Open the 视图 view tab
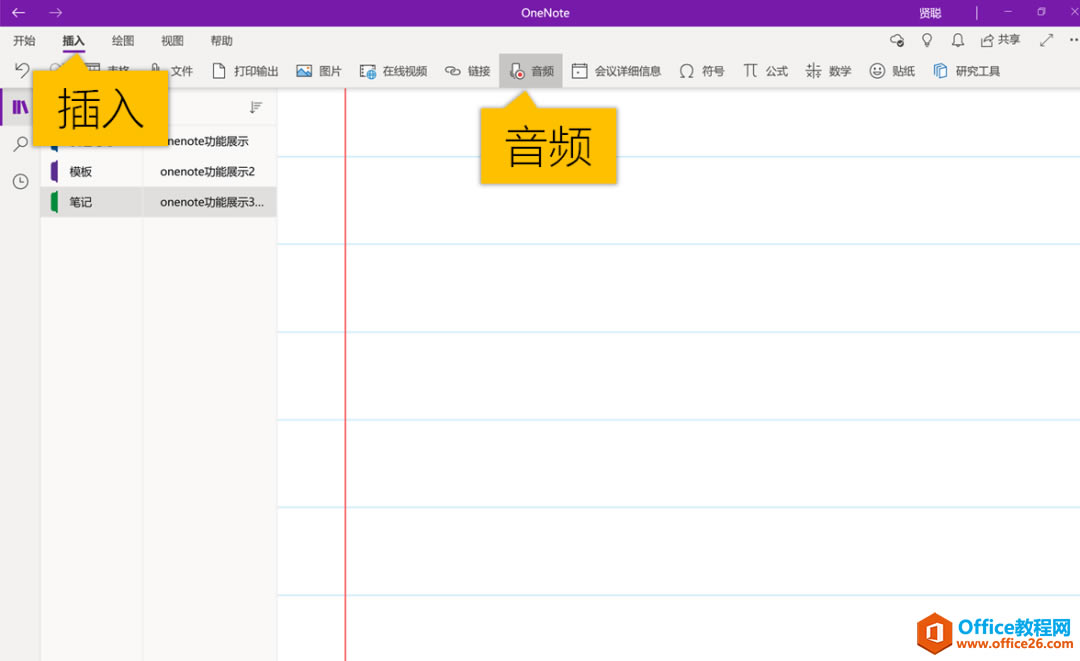The width and height of the screenshot is (1080, 661). (171, 40)
